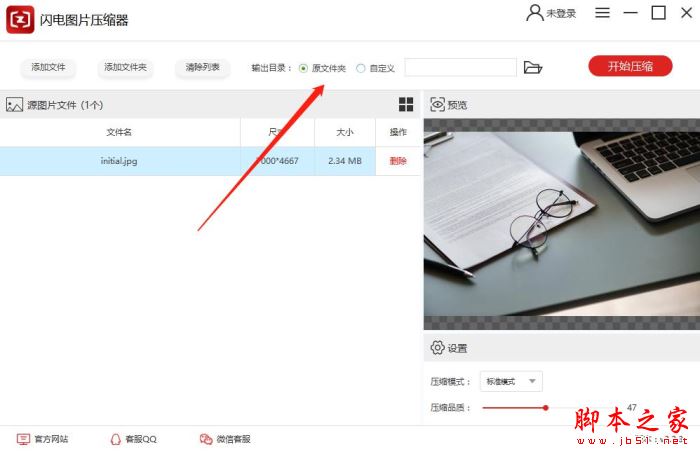Open 微信客服 WeChat icon
The height and width of the screenshot is (452, 700).
click(x=206, y=439)
